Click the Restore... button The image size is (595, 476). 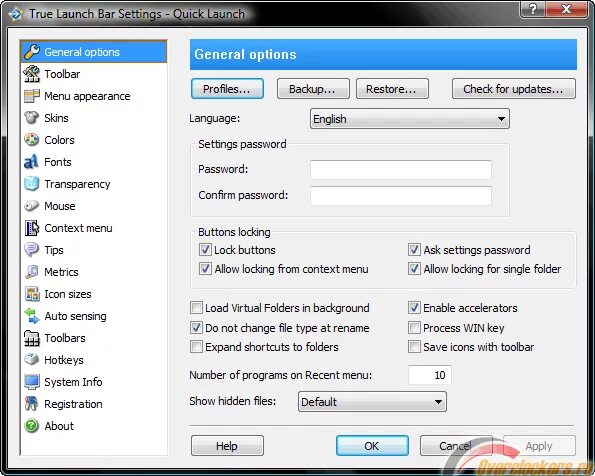click(x=392, y=89)
